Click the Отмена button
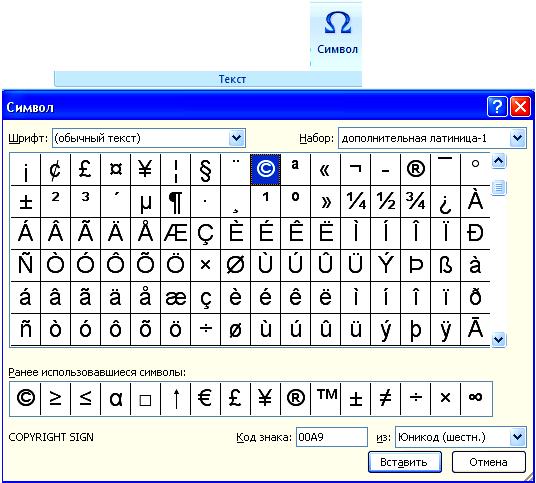 (x=488, y=462)
